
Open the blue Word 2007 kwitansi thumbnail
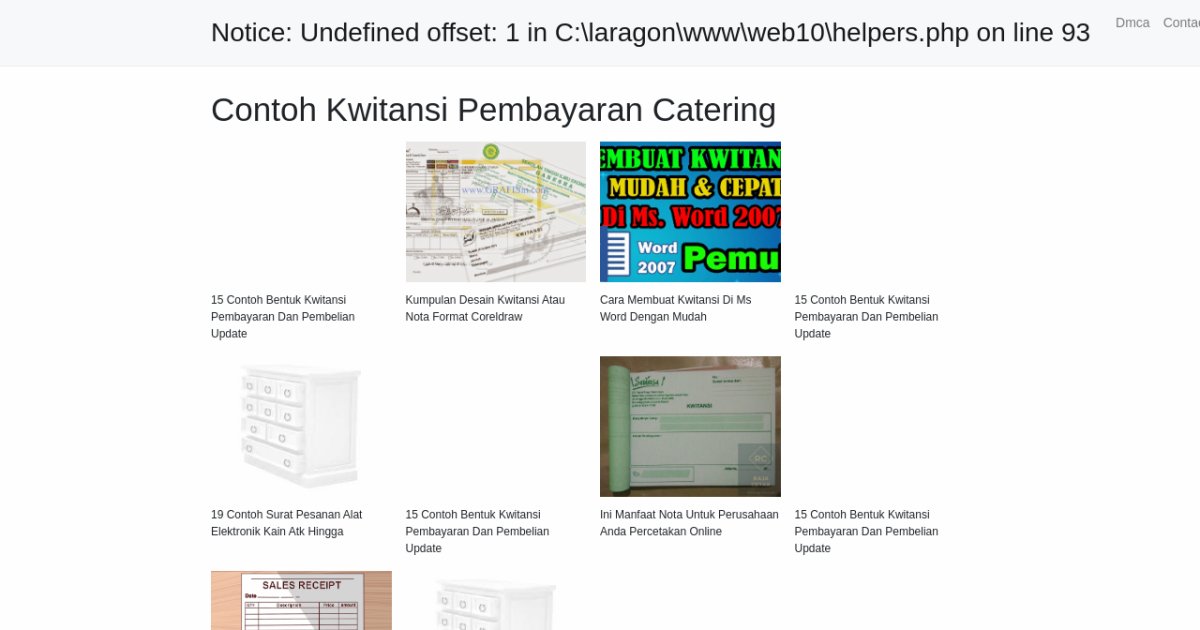point(690,211)
